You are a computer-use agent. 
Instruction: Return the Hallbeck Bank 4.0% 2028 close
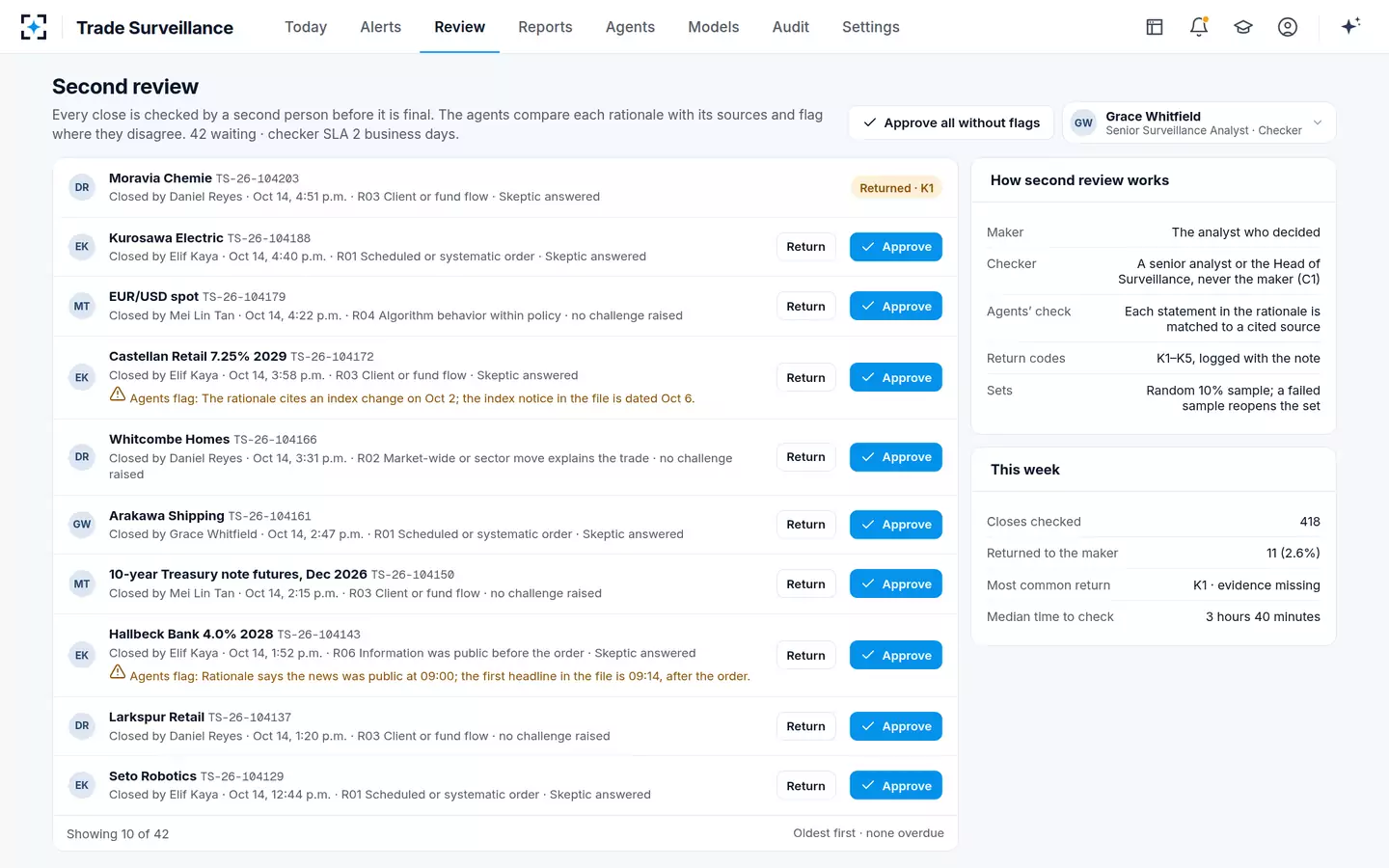point(805,656)
